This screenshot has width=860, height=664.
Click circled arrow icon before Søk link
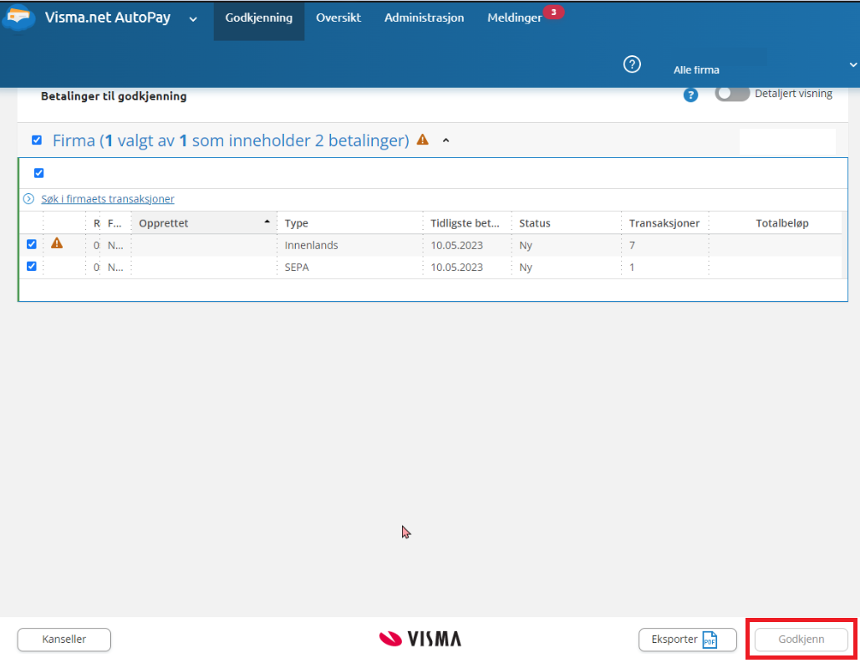pyautogui.click(x=29, y=199)
